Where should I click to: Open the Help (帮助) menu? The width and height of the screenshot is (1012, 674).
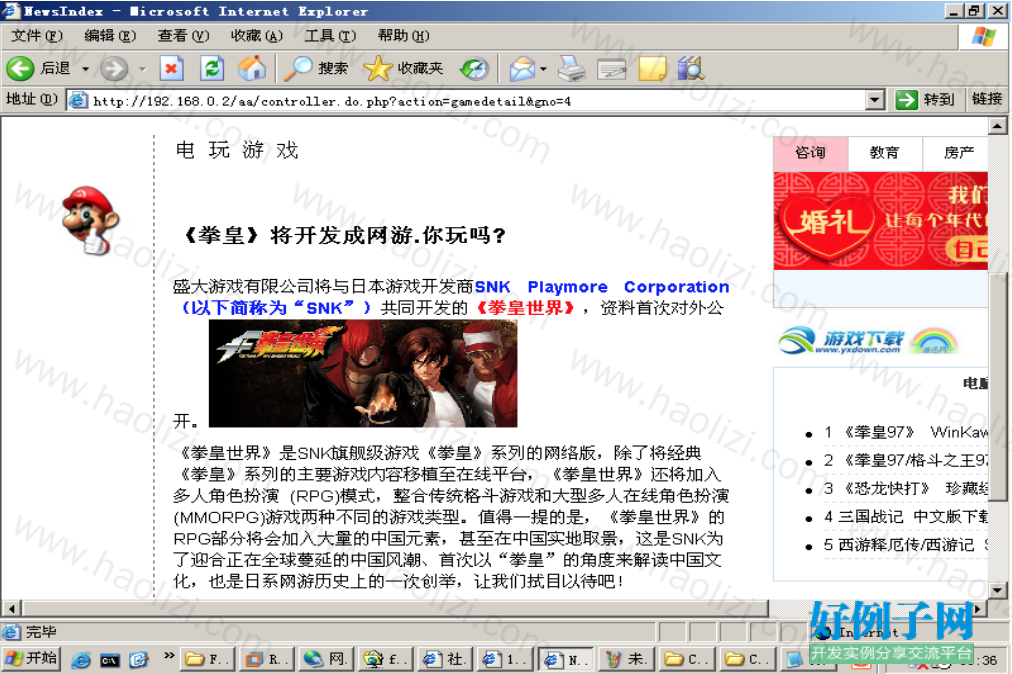(x=403, y=36)
